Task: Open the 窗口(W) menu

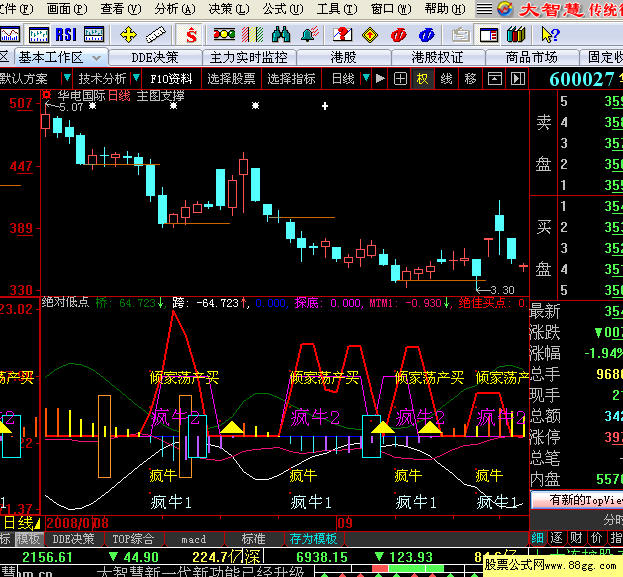Action: point(391,9)
